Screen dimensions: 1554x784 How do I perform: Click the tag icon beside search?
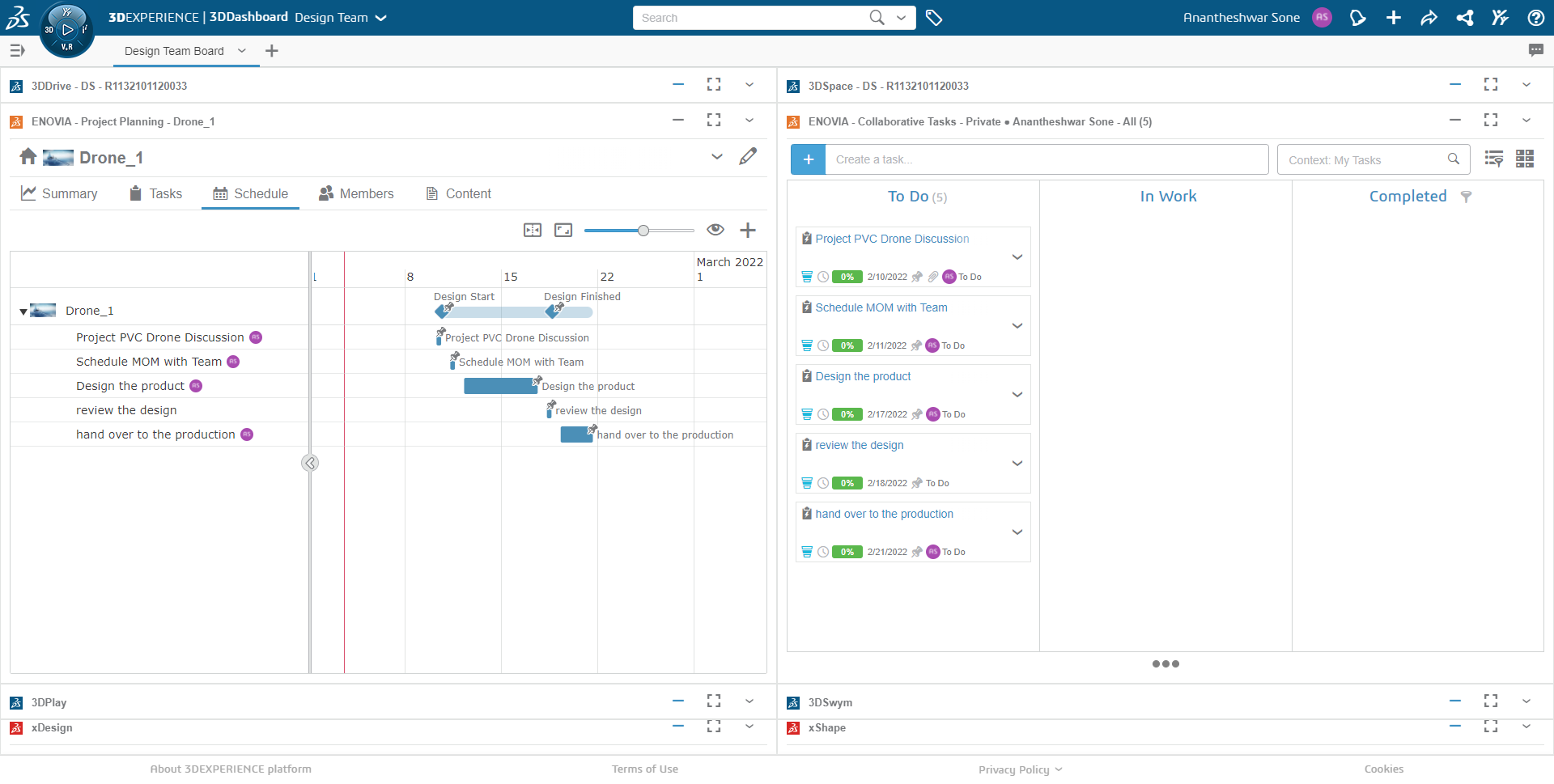[x=934, y=18]
